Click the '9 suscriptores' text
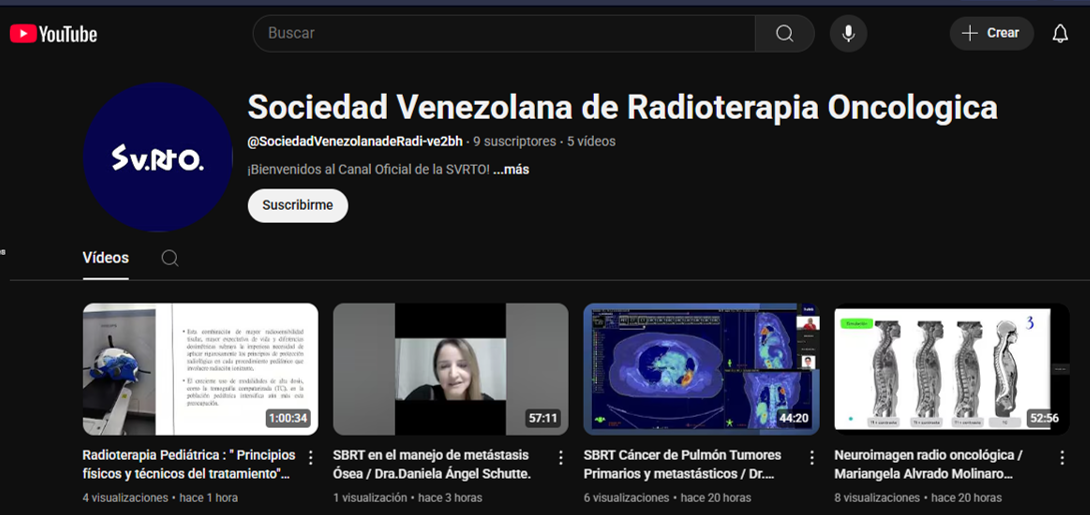1090x515 pixels. click(x=515, y=142)
